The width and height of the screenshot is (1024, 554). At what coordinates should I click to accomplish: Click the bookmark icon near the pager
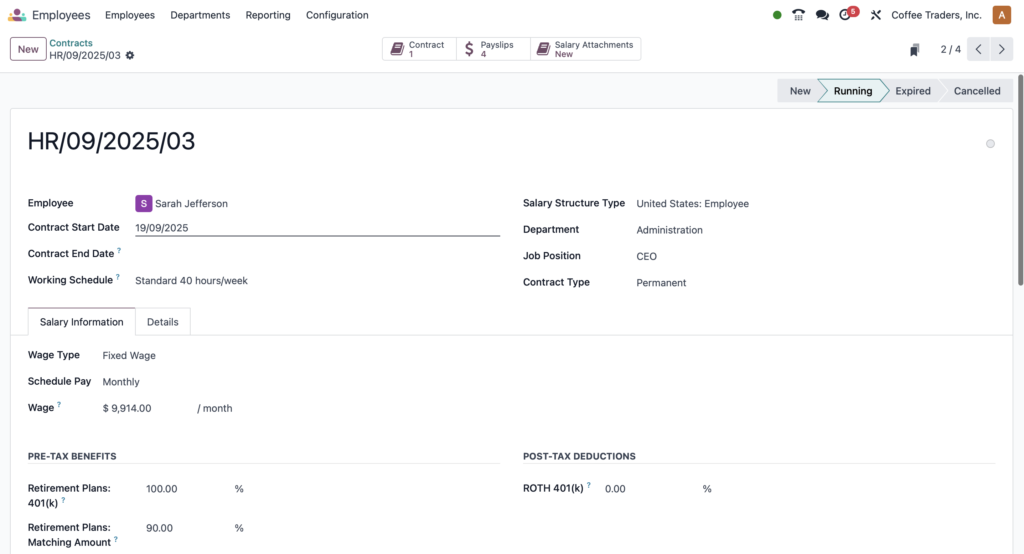914,50
